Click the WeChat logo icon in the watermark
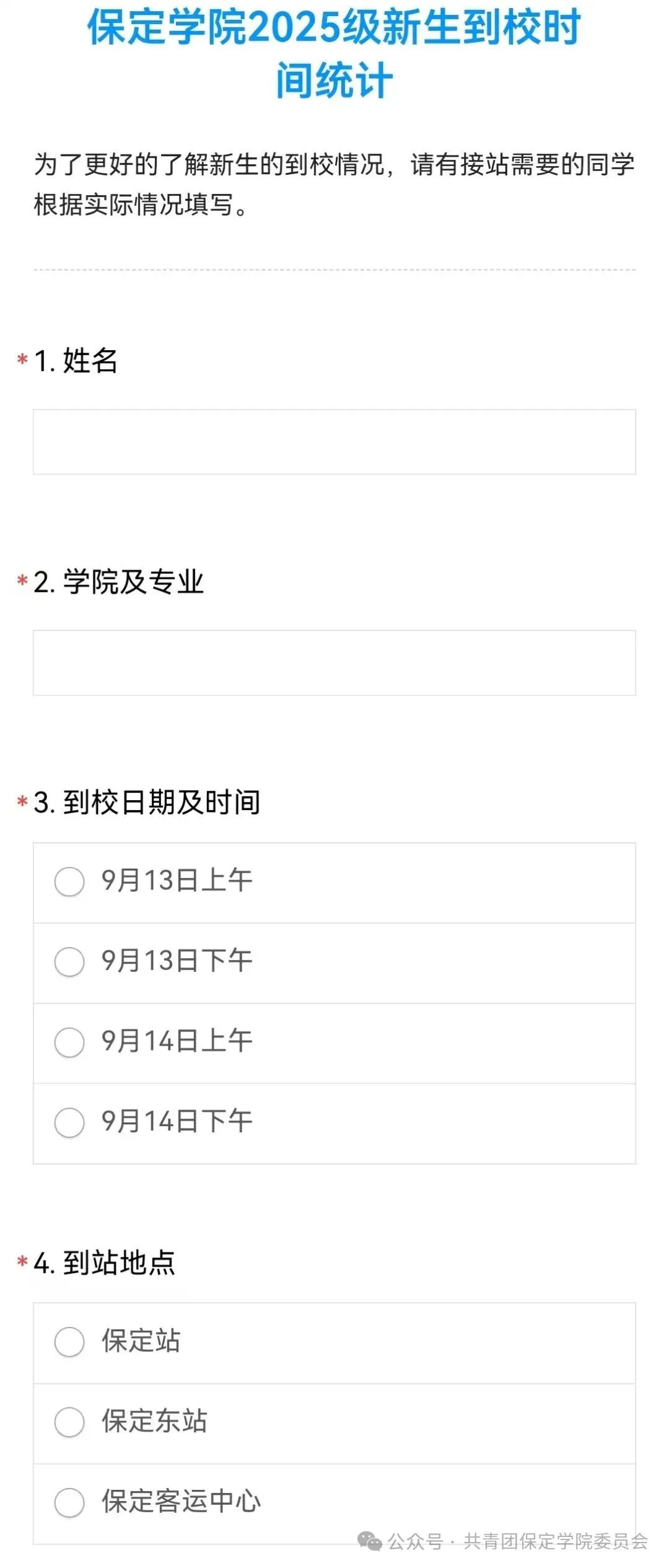 pos(370,1541)
